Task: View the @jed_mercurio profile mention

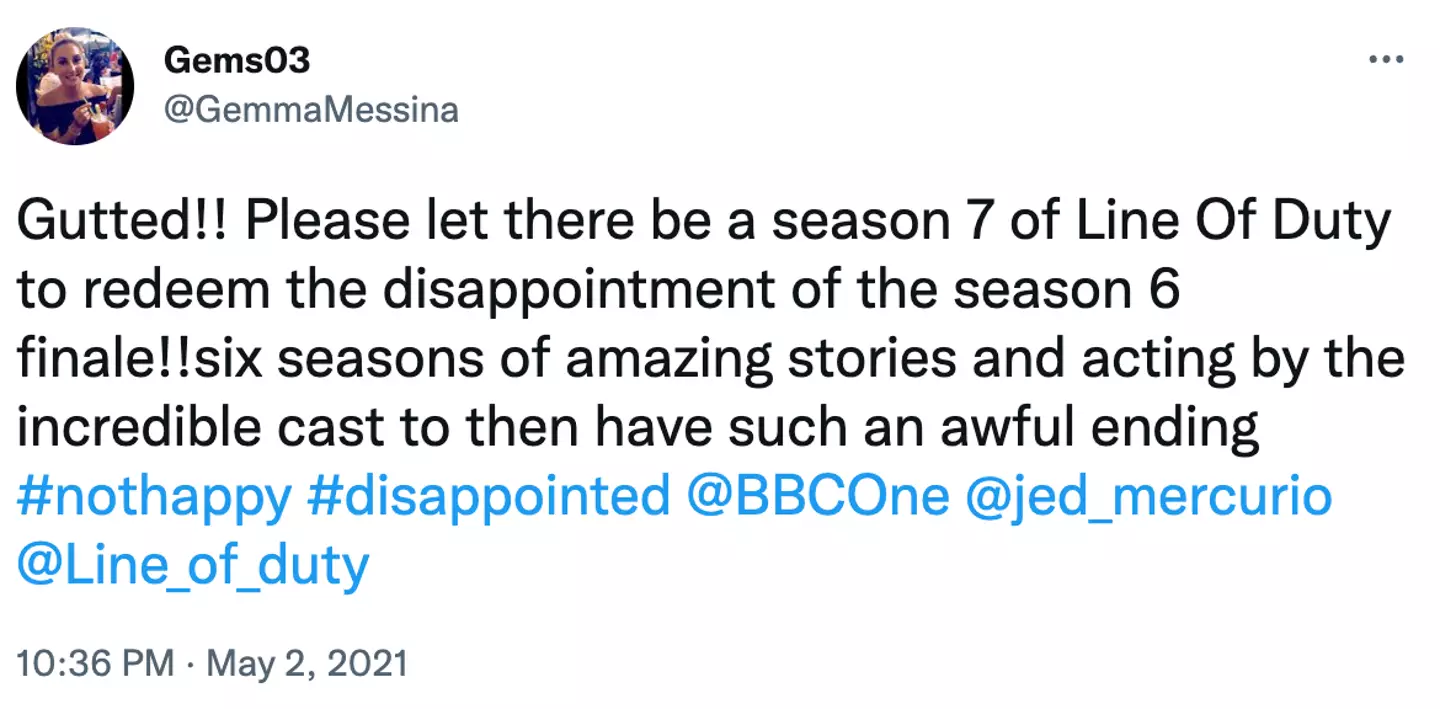Action: (1150, 494)
